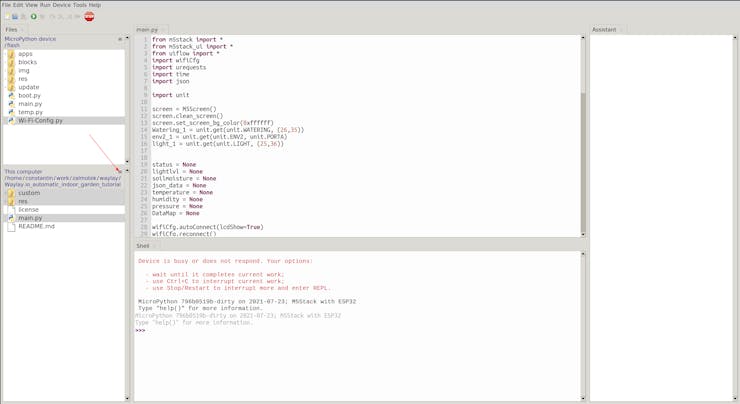Click the Step out toolbar icon
Image resolution: width=740 pixels, height=404 pixels.
[69, 17]
